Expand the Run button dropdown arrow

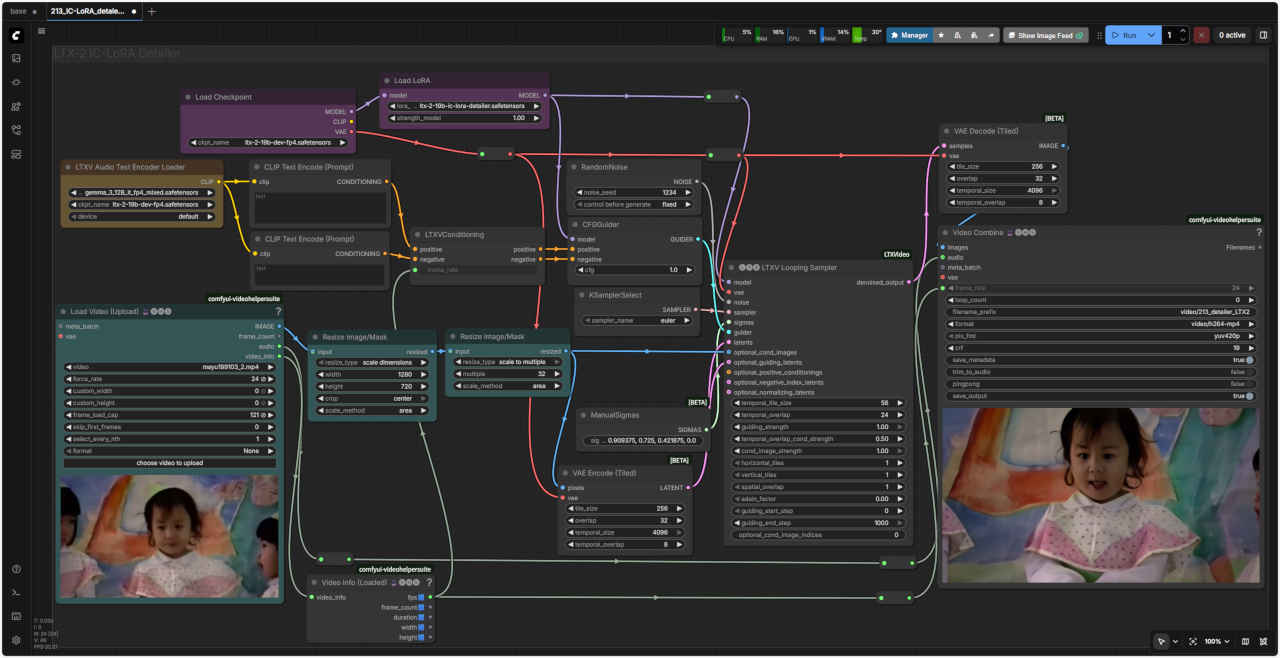pyautogui.click(x=1151, y=35)
